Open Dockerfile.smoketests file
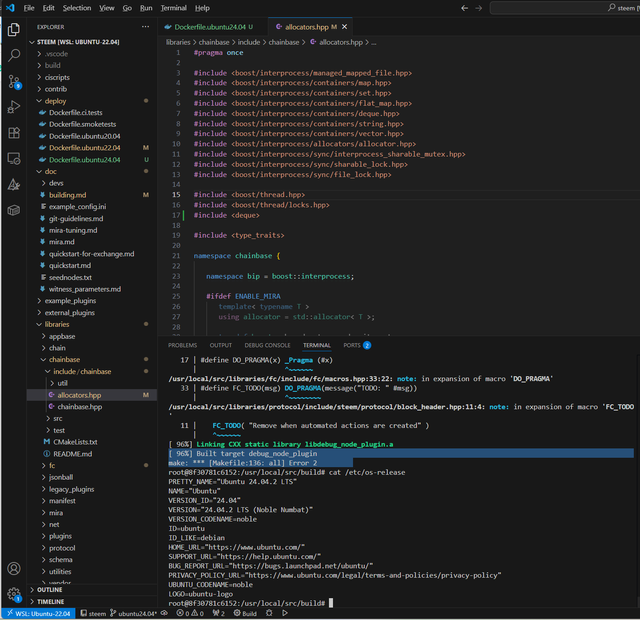Viewport: 640px width, 620px height. pyautogui.click(x=82, y=124)
